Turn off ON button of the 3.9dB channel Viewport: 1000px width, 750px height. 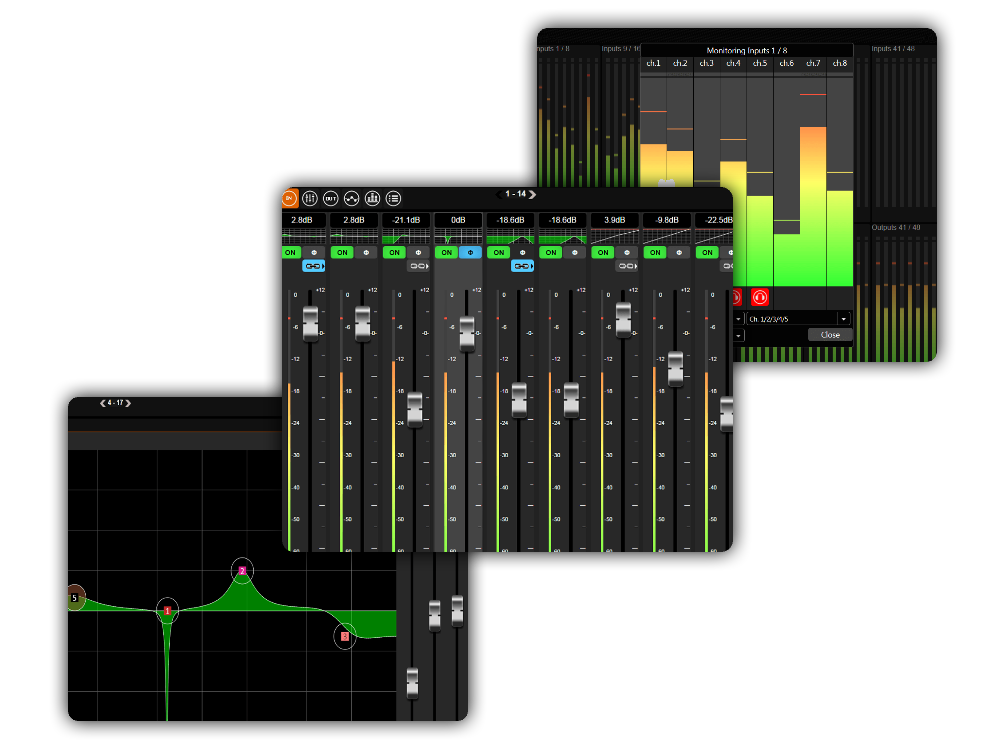click(603, 253)
